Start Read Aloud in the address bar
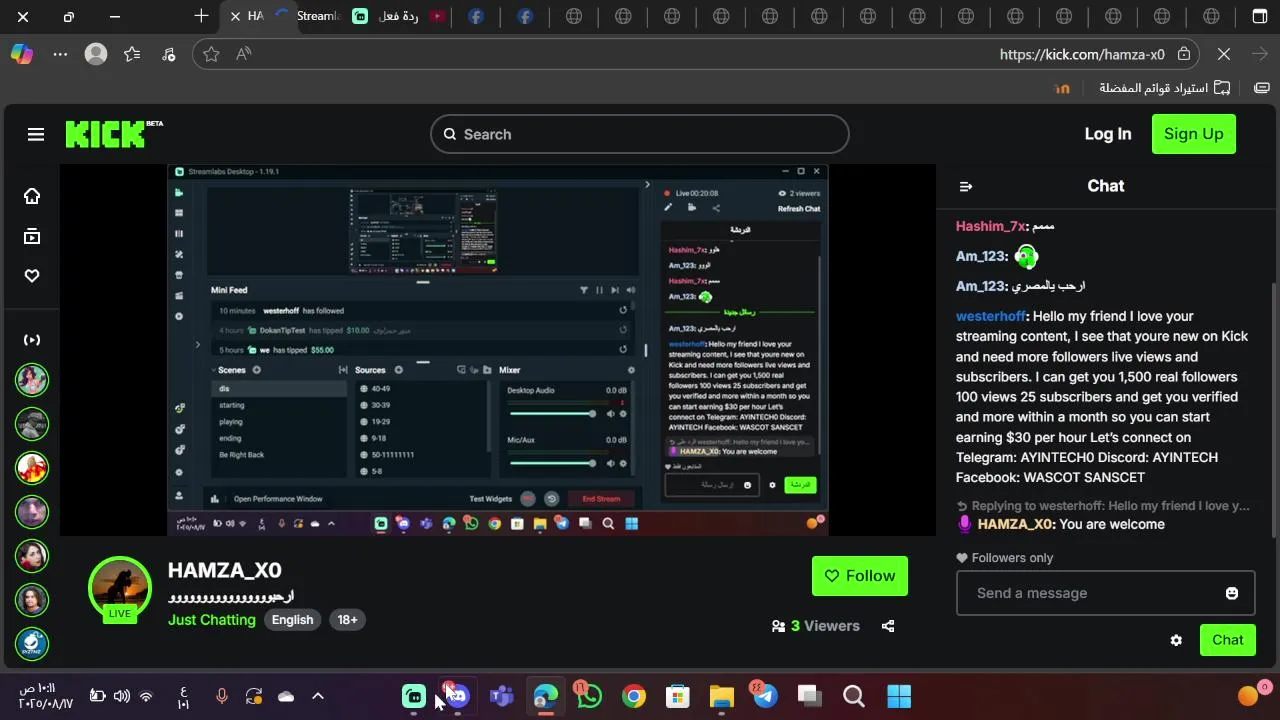This screenshot has height=720, width=1280. tap(243, 54)
